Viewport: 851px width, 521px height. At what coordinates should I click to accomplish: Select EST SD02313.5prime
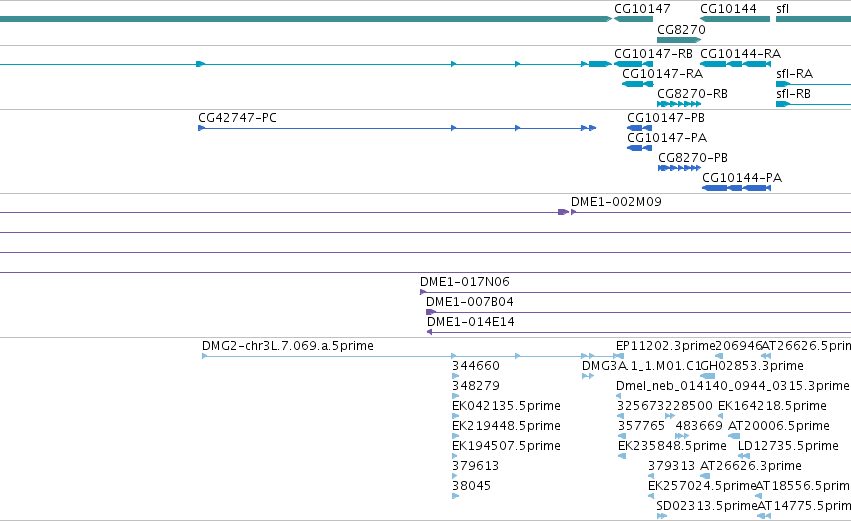(707, 506)
